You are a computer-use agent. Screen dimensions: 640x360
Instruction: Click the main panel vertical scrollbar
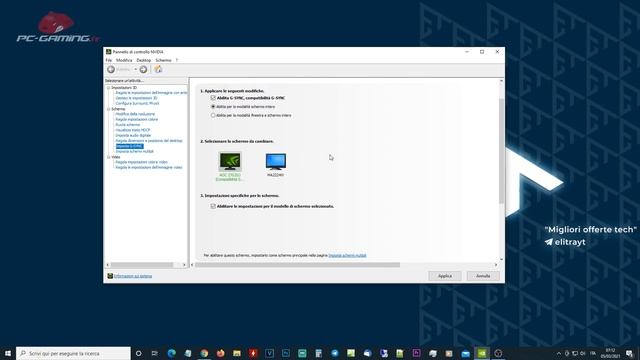(x=502, y=151)
